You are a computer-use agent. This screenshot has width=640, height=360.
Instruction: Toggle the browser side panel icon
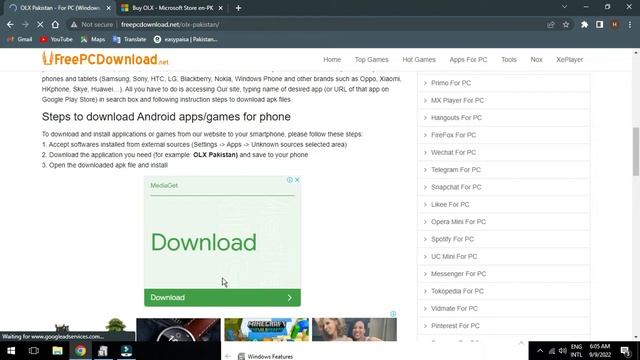[599, 24]
